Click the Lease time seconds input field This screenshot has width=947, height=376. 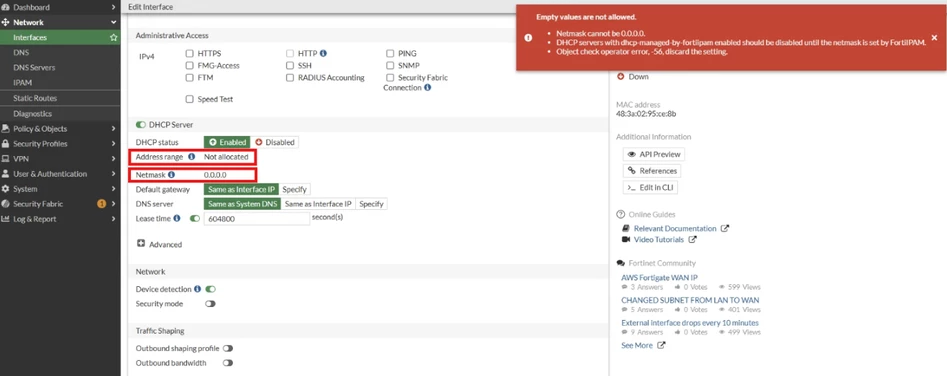click(x=257, y=219)
